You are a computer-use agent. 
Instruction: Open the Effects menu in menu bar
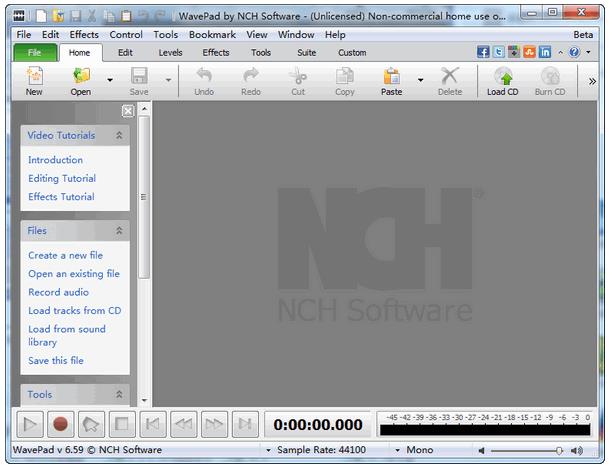(x=84, y=35)
